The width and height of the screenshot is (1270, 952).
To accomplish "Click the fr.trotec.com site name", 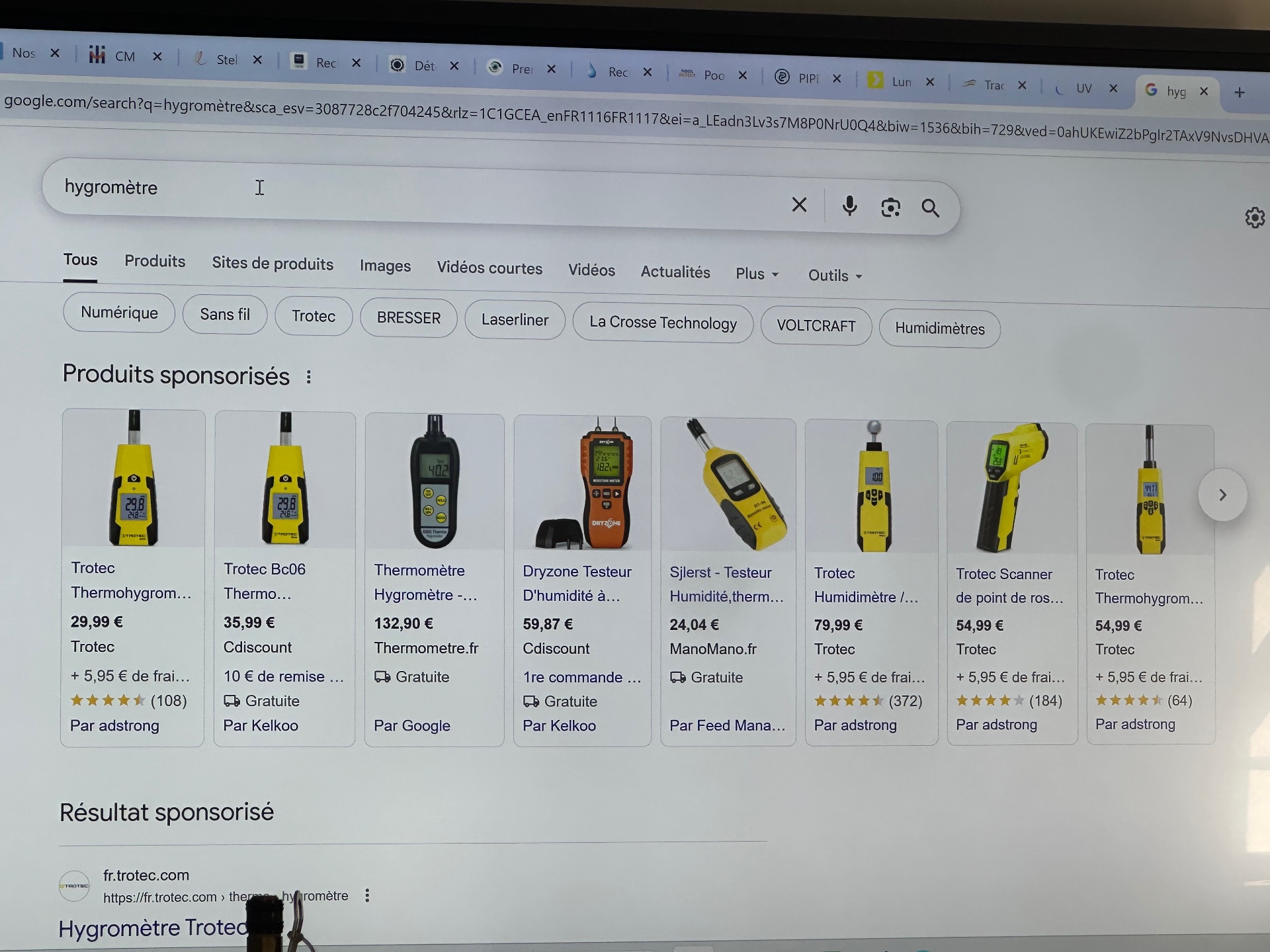I will tap(146, 875).
